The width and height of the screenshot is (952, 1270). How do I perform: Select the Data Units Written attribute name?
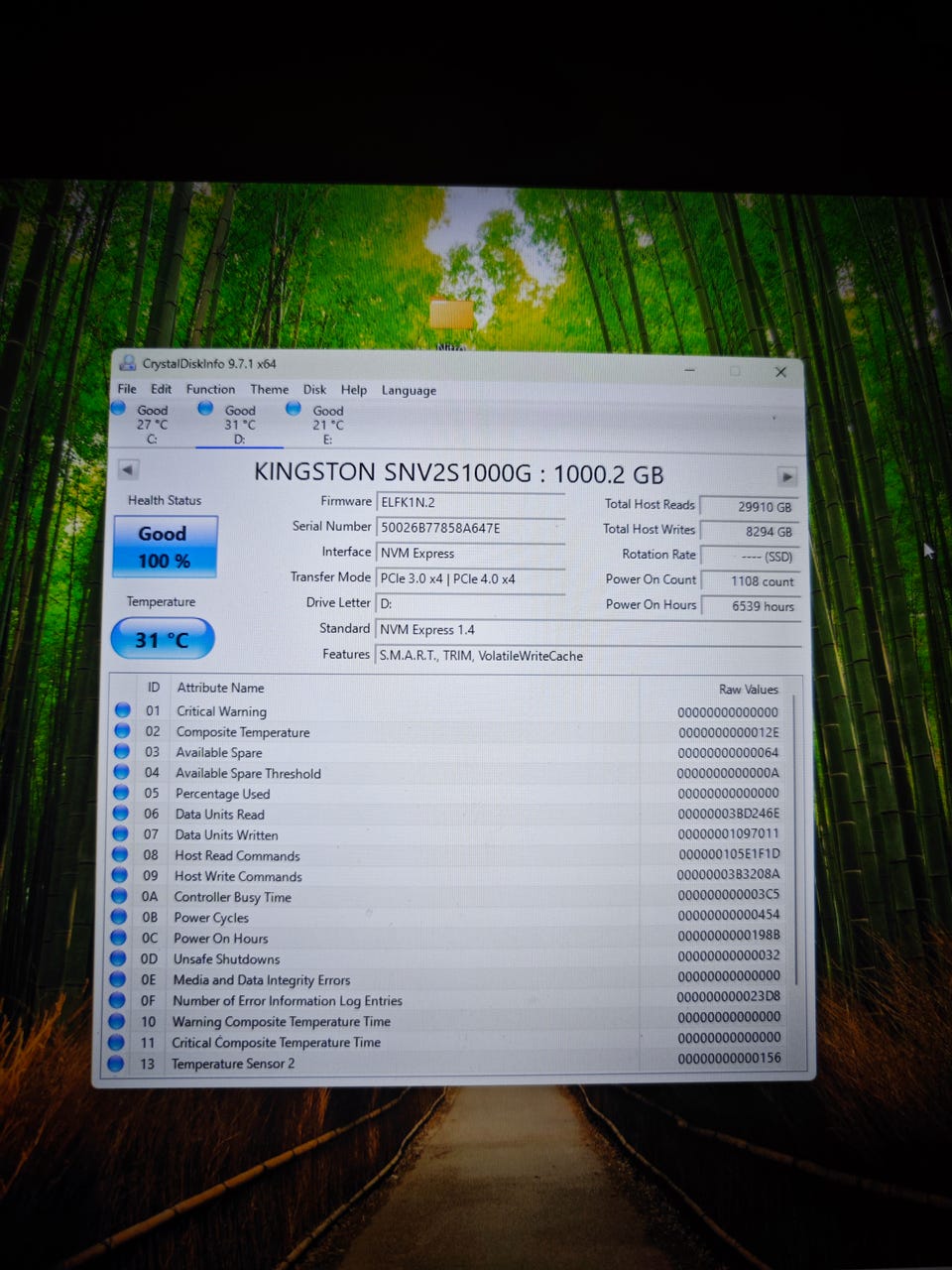coord(226,835)
